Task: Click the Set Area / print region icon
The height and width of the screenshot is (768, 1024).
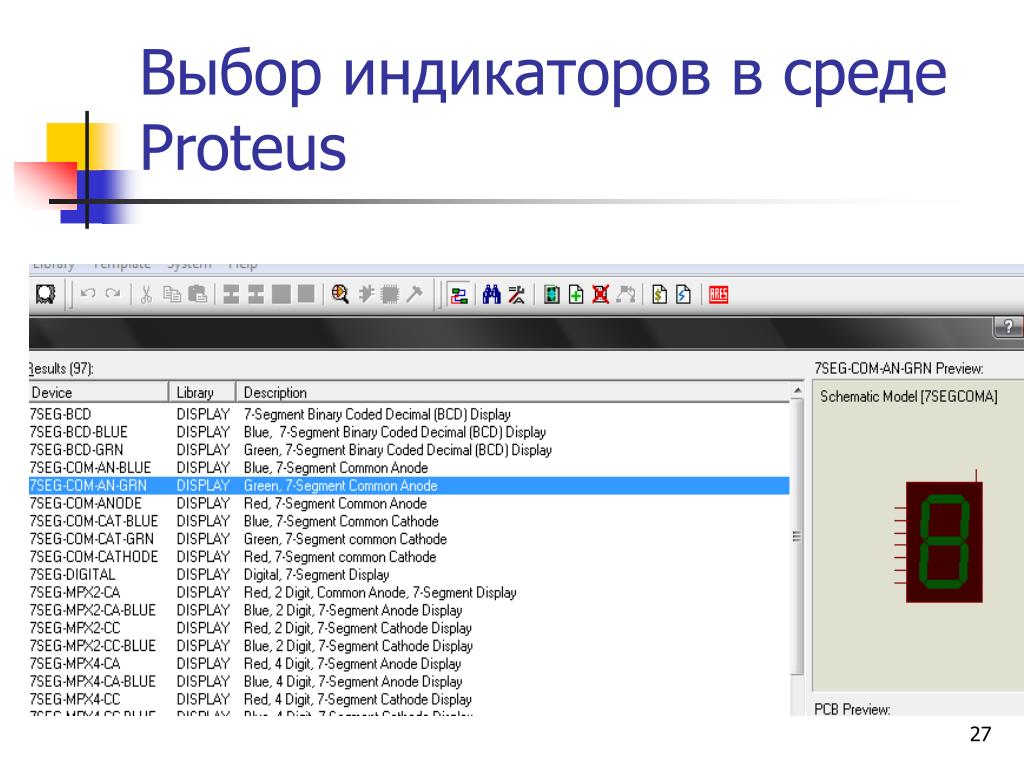Action: [x=46, y=295]
